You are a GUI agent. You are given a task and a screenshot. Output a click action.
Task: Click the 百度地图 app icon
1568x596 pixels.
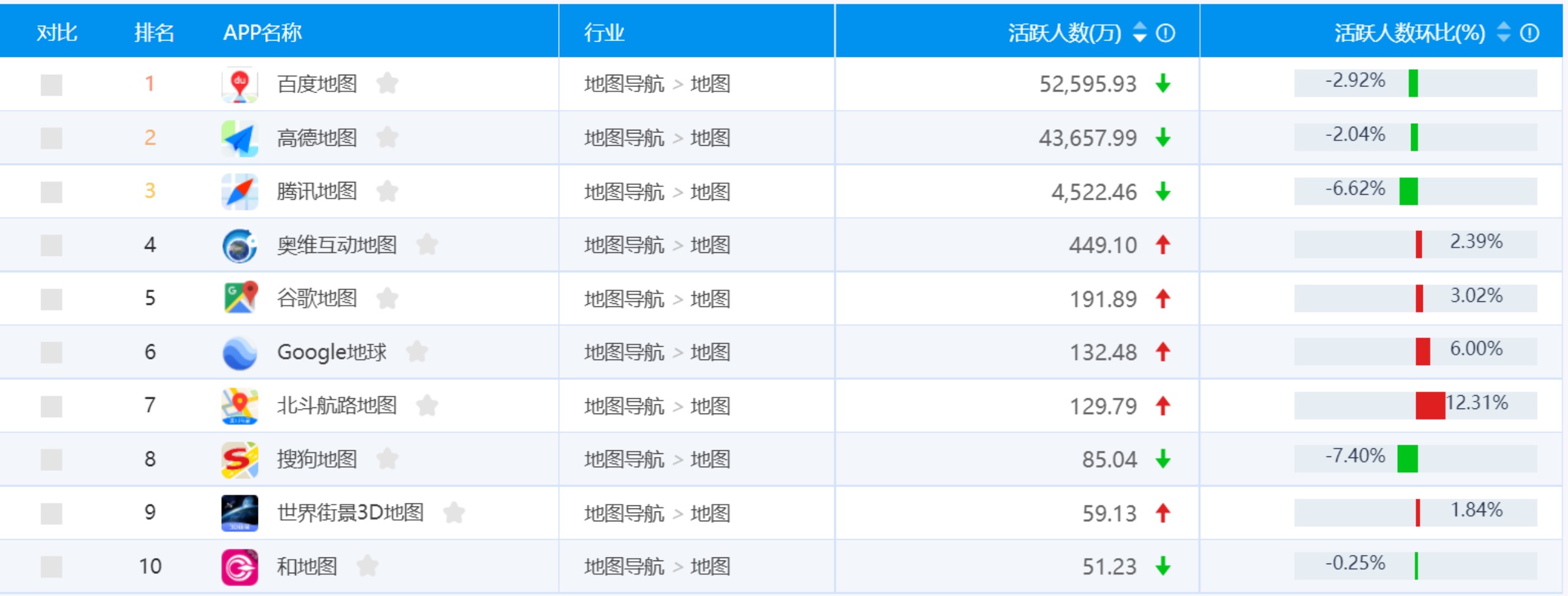pos(239,84)
